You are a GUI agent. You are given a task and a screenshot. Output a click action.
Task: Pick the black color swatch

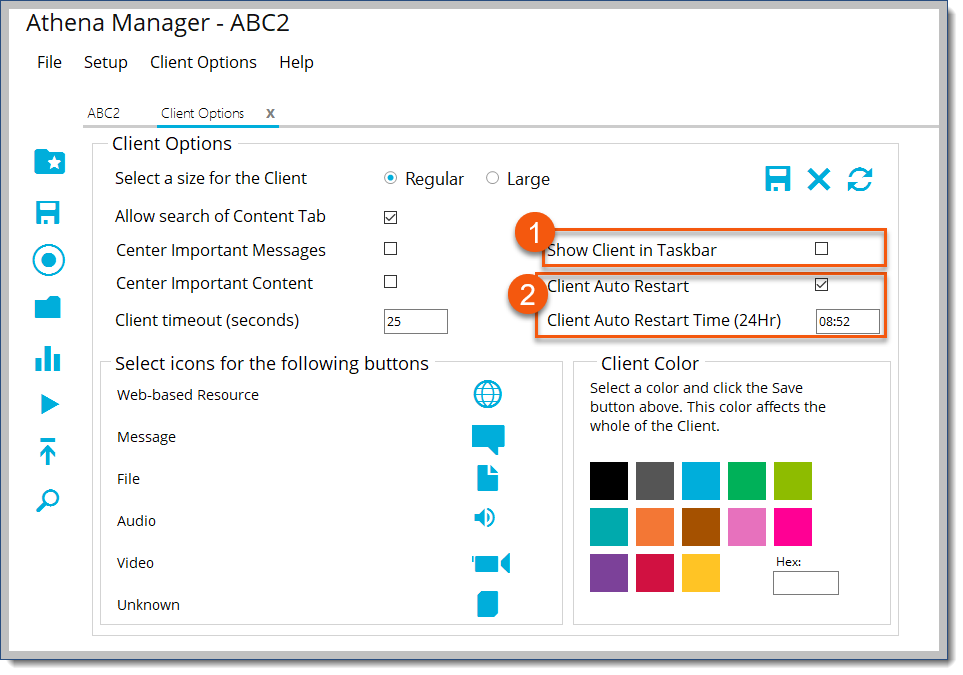point(609,481)
